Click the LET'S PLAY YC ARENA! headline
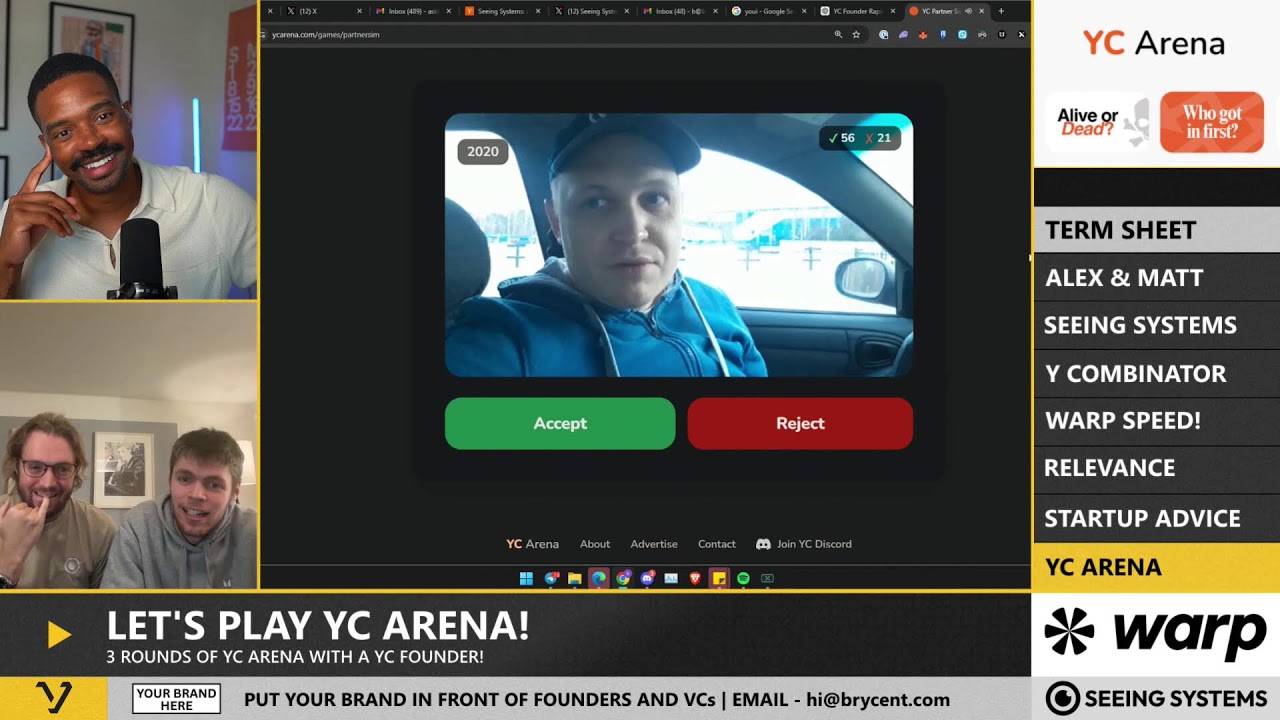This screenshot has height=720, width=1280. click(x=318, y=626)
